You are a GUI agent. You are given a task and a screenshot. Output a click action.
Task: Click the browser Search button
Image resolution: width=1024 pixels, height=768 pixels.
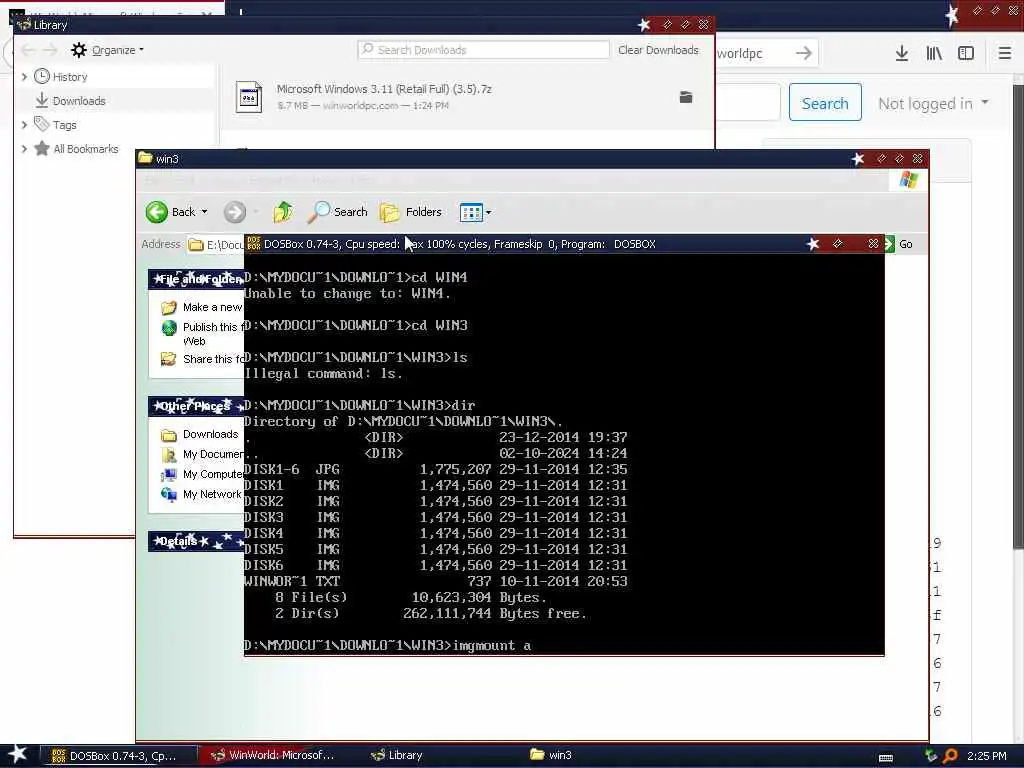[825, 103]
